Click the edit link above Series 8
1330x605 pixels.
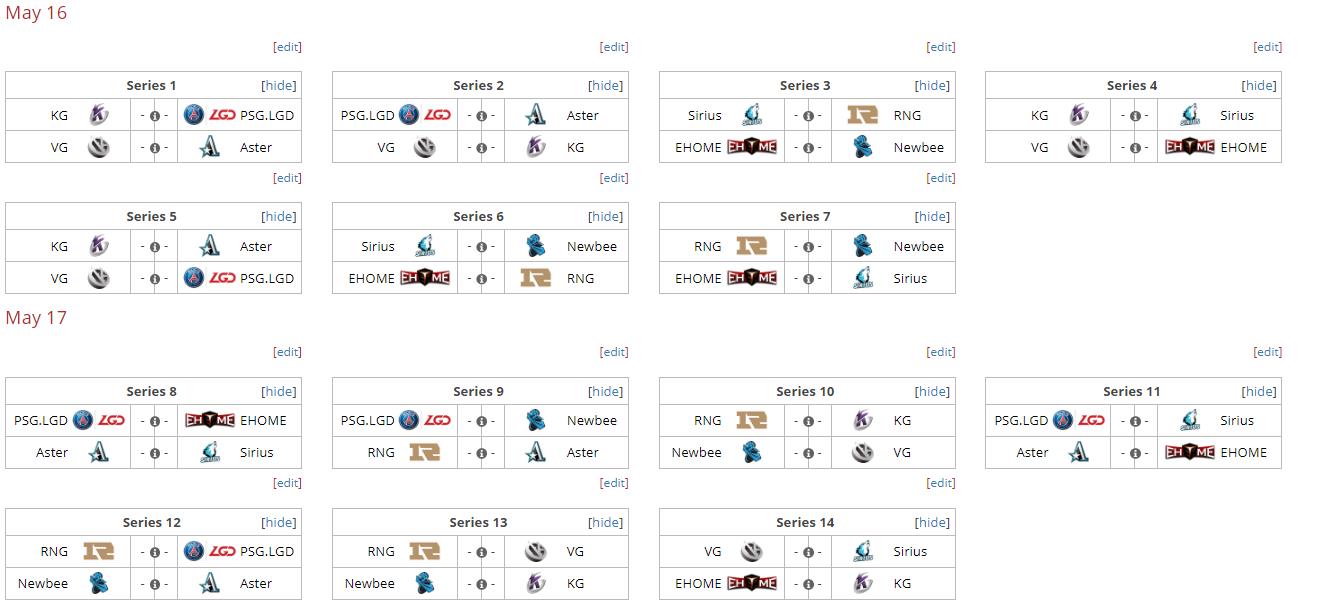287,352
